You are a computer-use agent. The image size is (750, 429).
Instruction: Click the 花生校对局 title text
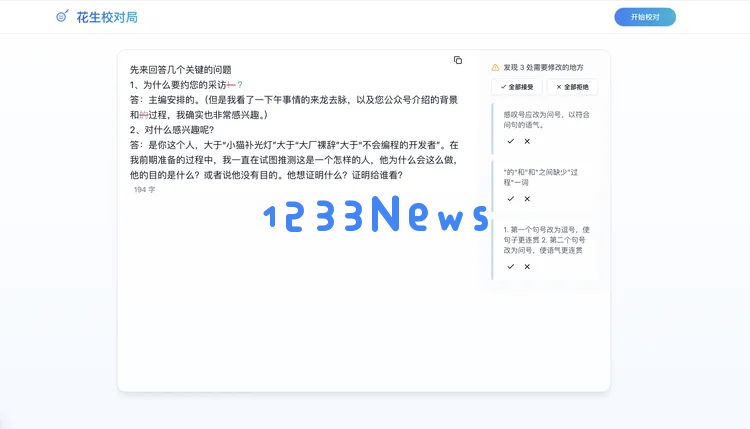(107, 17)
